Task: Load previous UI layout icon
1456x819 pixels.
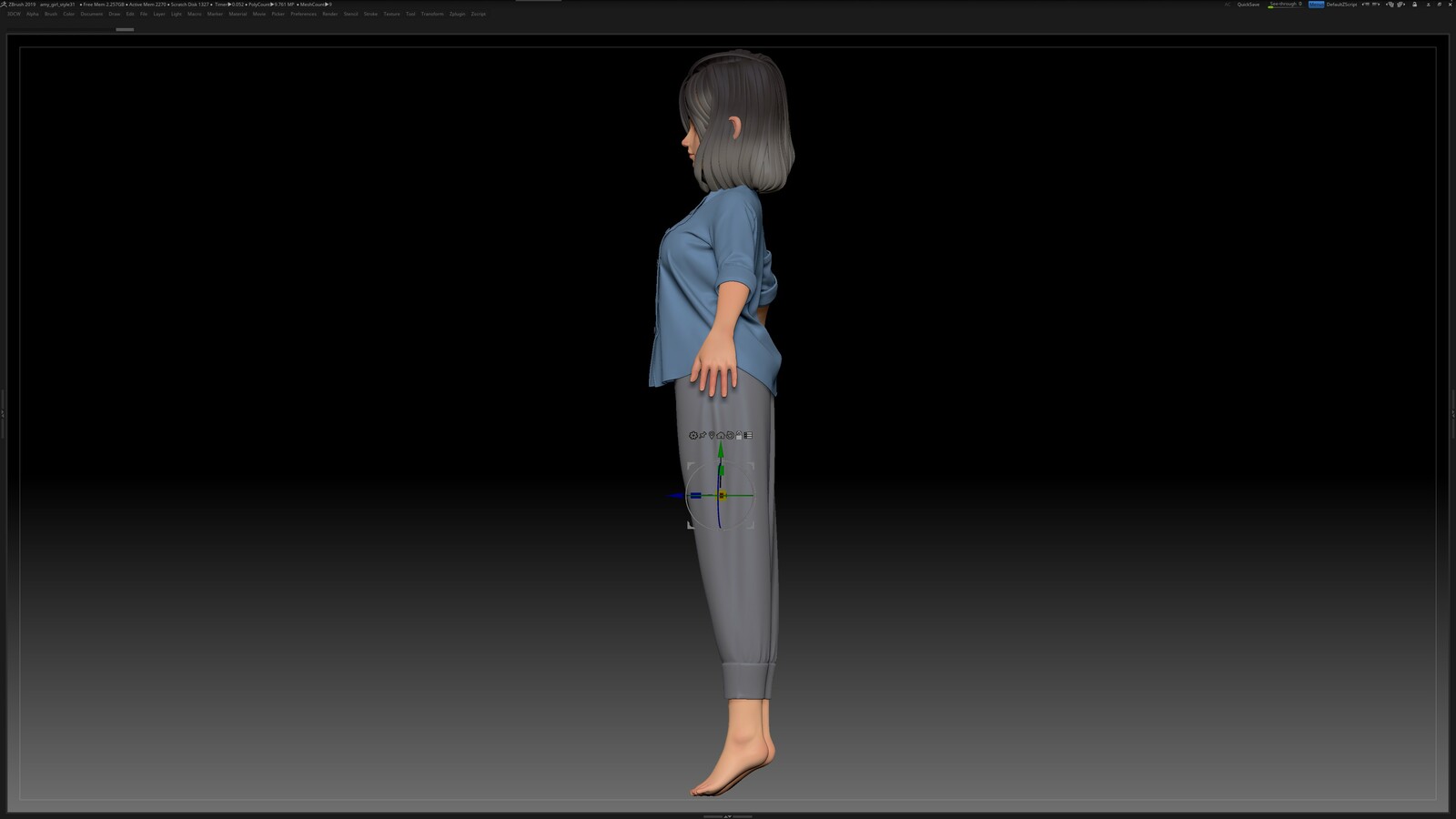Action: [1390, 5]
